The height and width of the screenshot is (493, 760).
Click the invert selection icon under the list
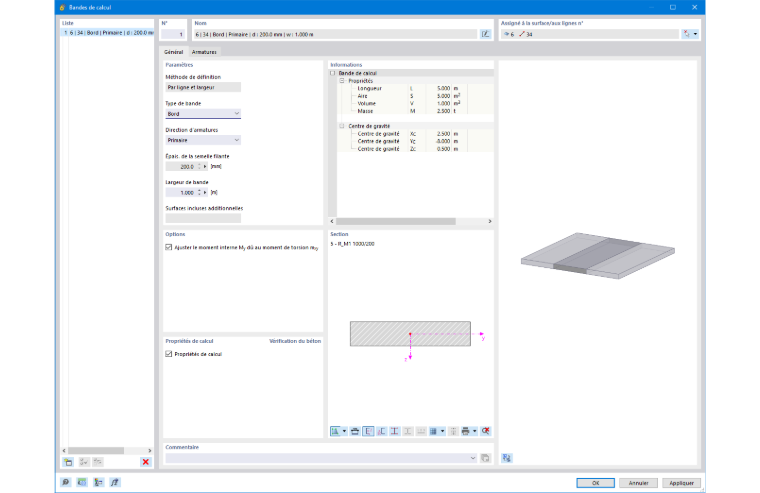coord(98,462)
